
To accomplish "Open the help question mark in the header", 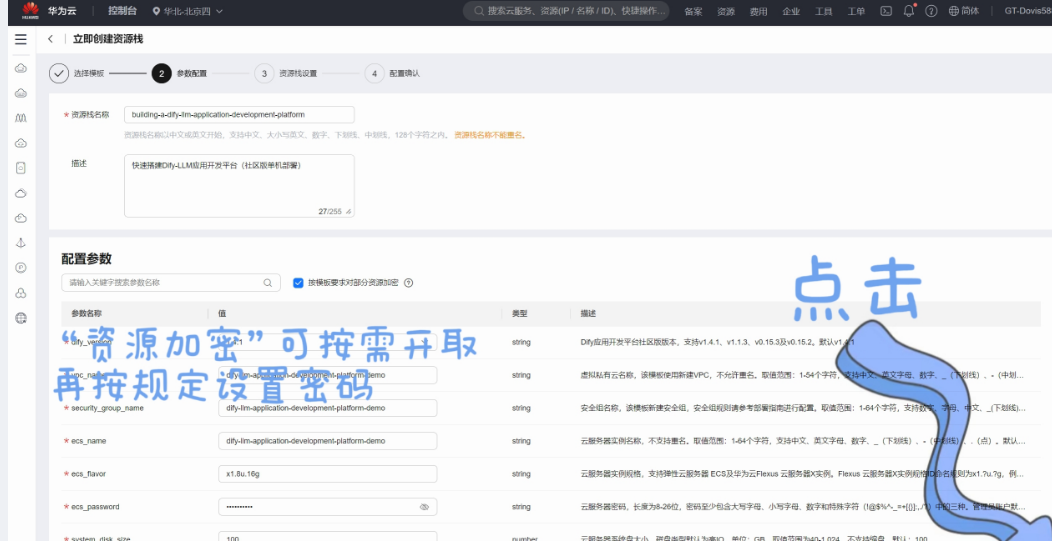I will [931, 11].
